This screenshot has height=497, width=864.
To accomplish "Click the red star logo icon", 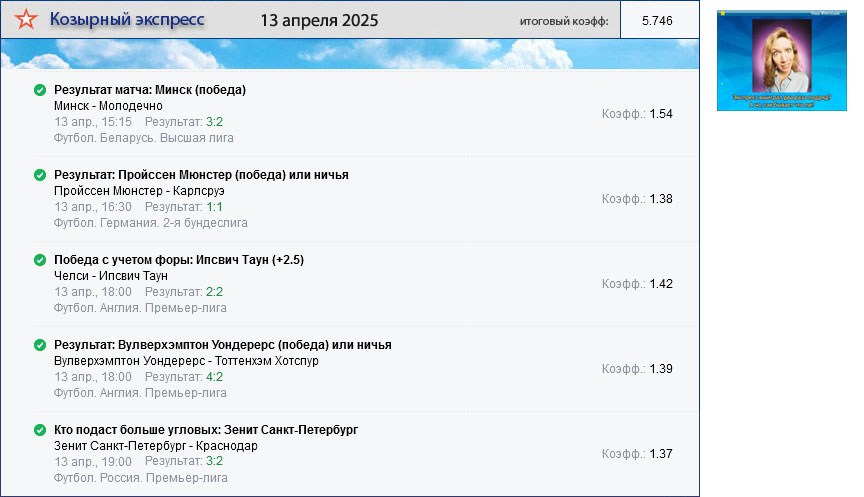I will click(26, 20).
